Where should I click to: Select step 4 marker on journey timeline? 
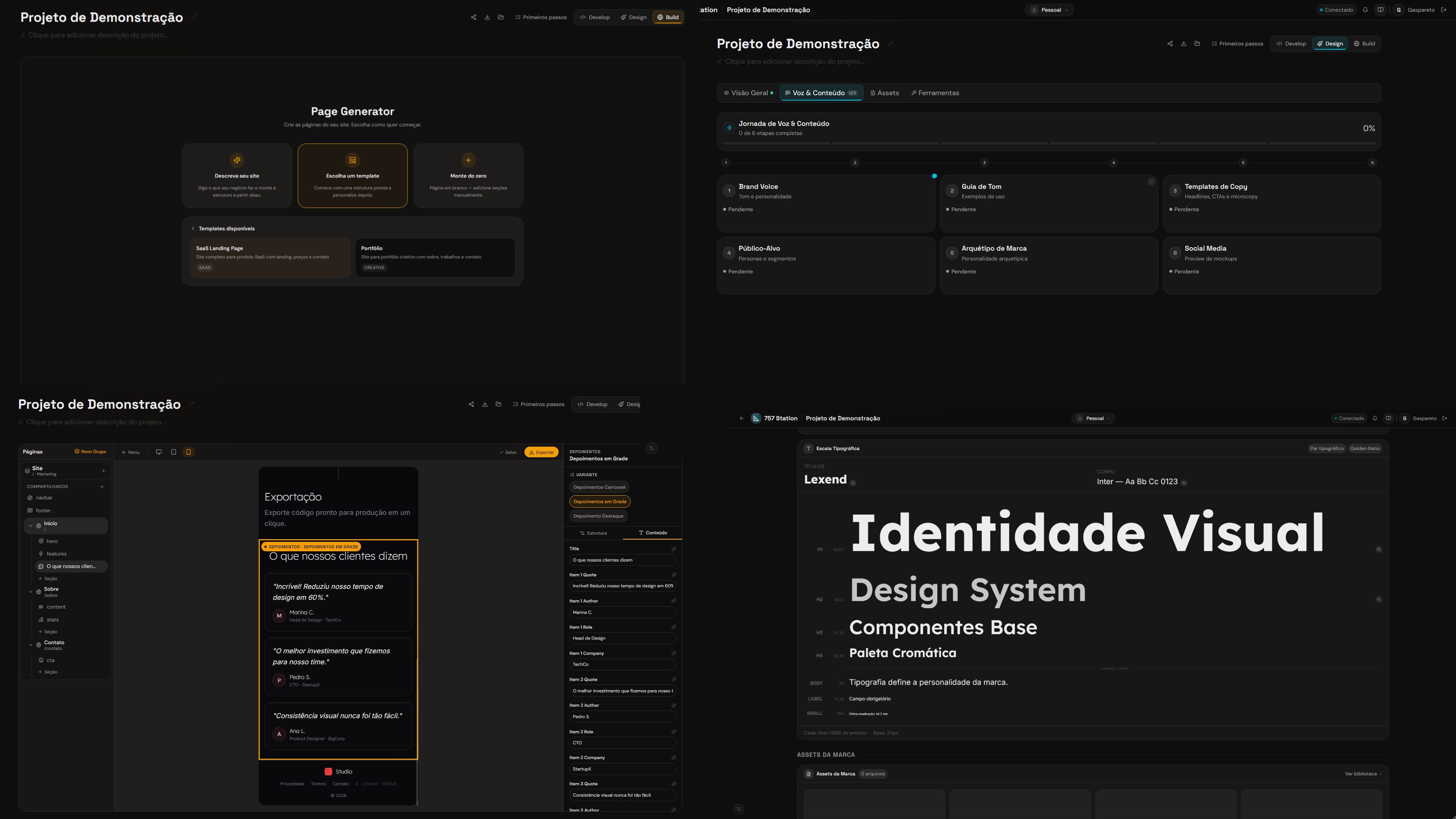pyautogui.click(x=1114, y=163)
